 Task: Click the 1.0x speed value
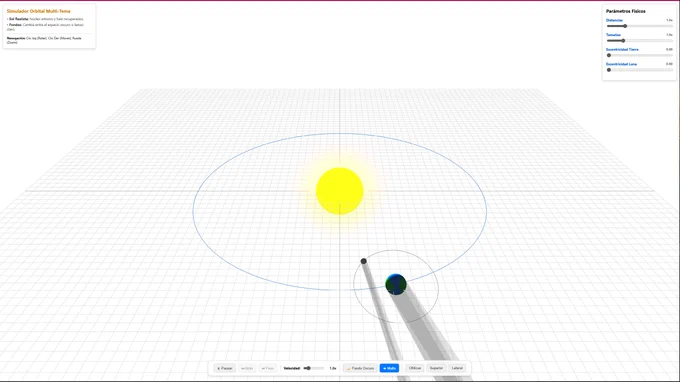[x=333, y=368]
